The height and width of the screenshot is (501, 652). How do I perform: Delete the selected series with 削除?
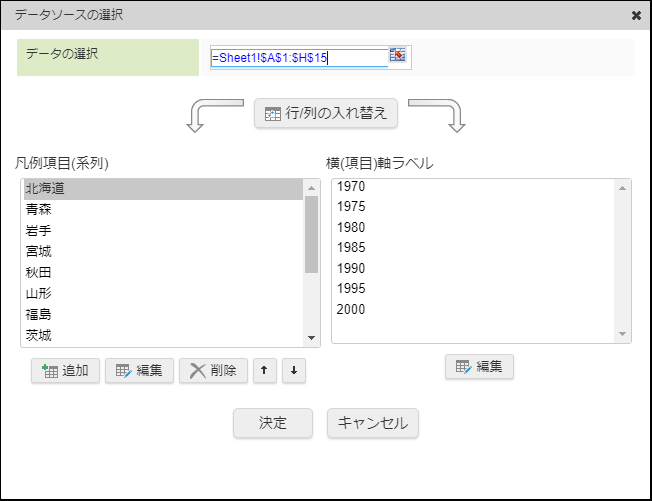click(213, 370)
